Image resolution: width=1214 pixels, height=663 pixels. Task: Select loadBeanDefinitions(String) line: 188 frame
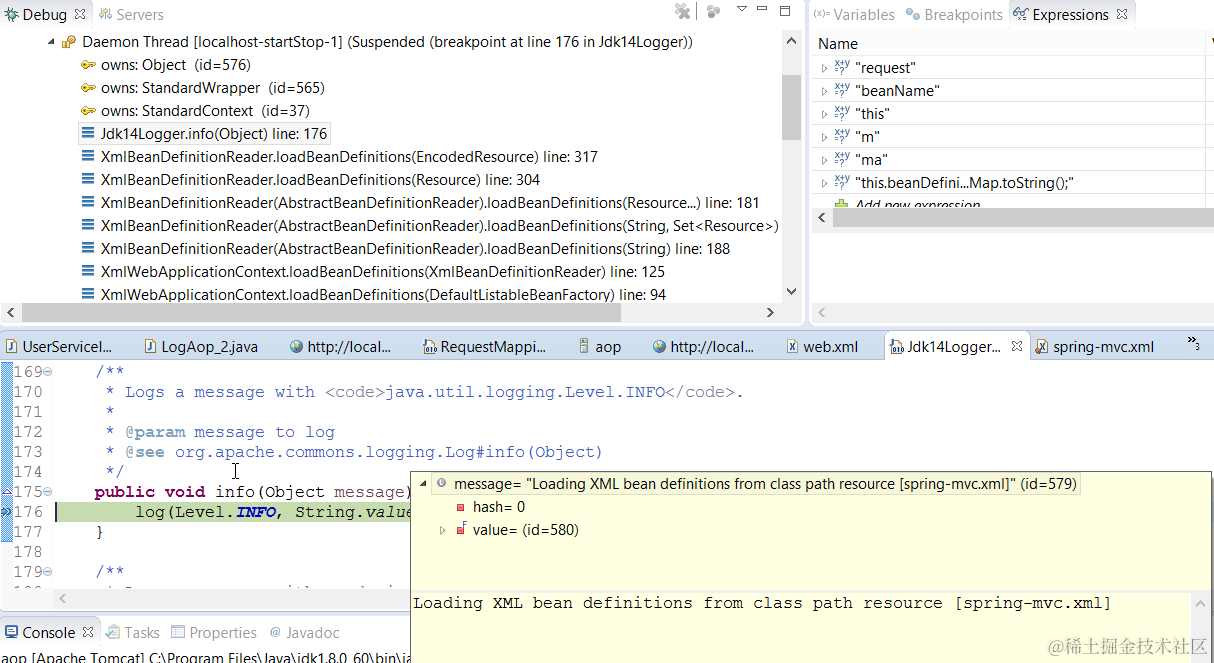[x=405, y=249]
